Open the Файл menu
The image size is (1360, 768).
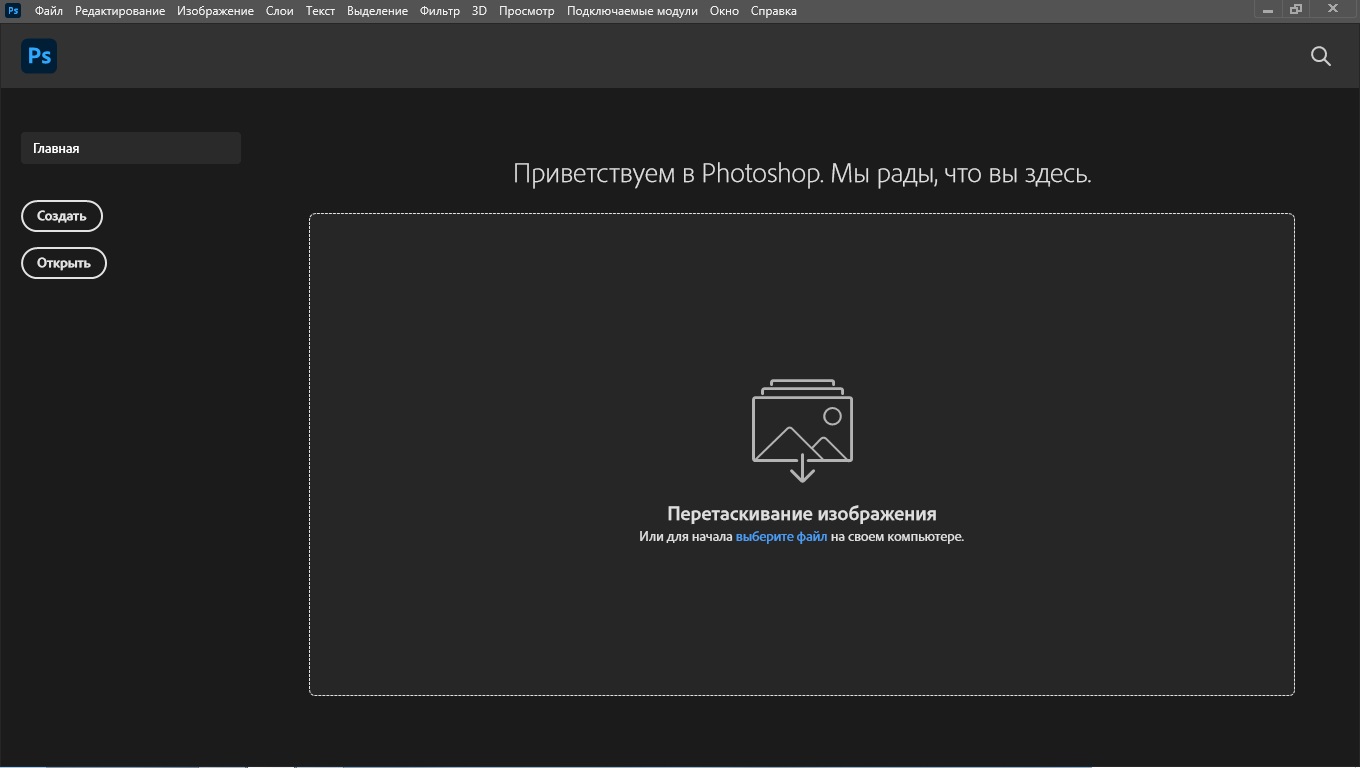48,11
